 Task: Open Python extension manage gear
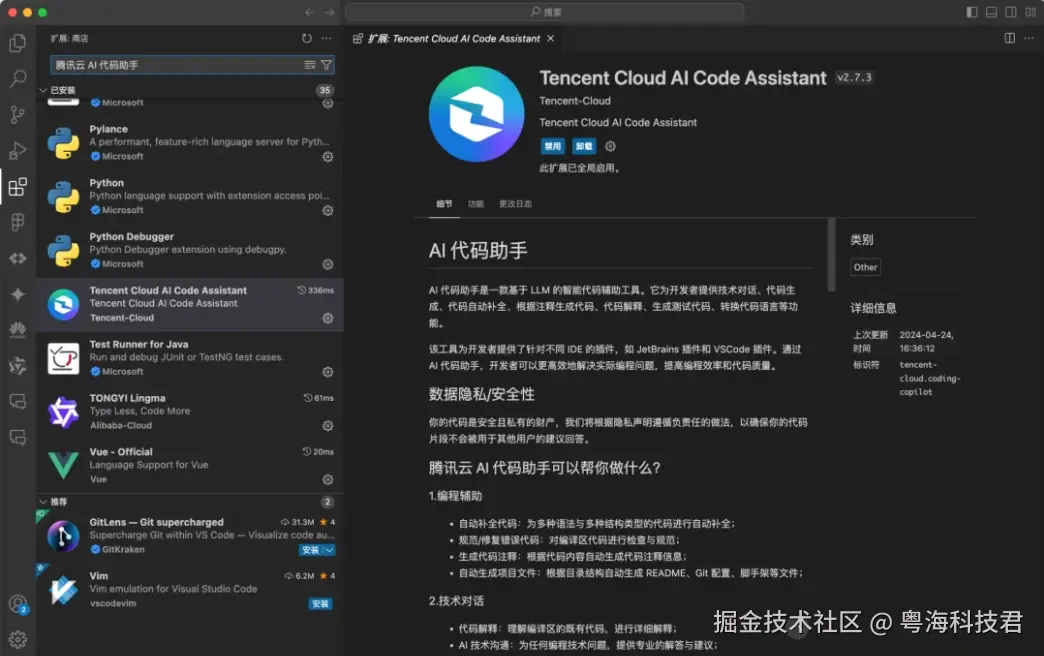pyautogui.click(x=328, y=210)
